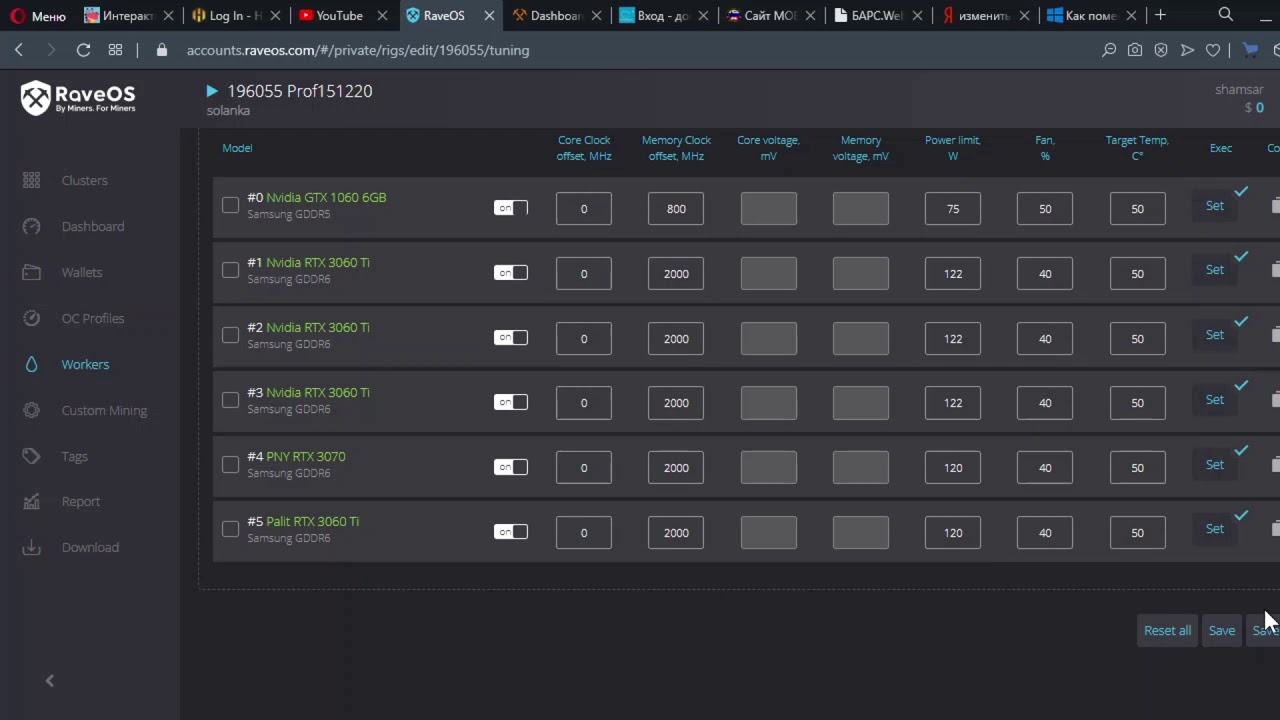Toggle the on switch for #4 PNY RTX 3070
Screen dimensions: 1280x720
(x=511, y=467)
